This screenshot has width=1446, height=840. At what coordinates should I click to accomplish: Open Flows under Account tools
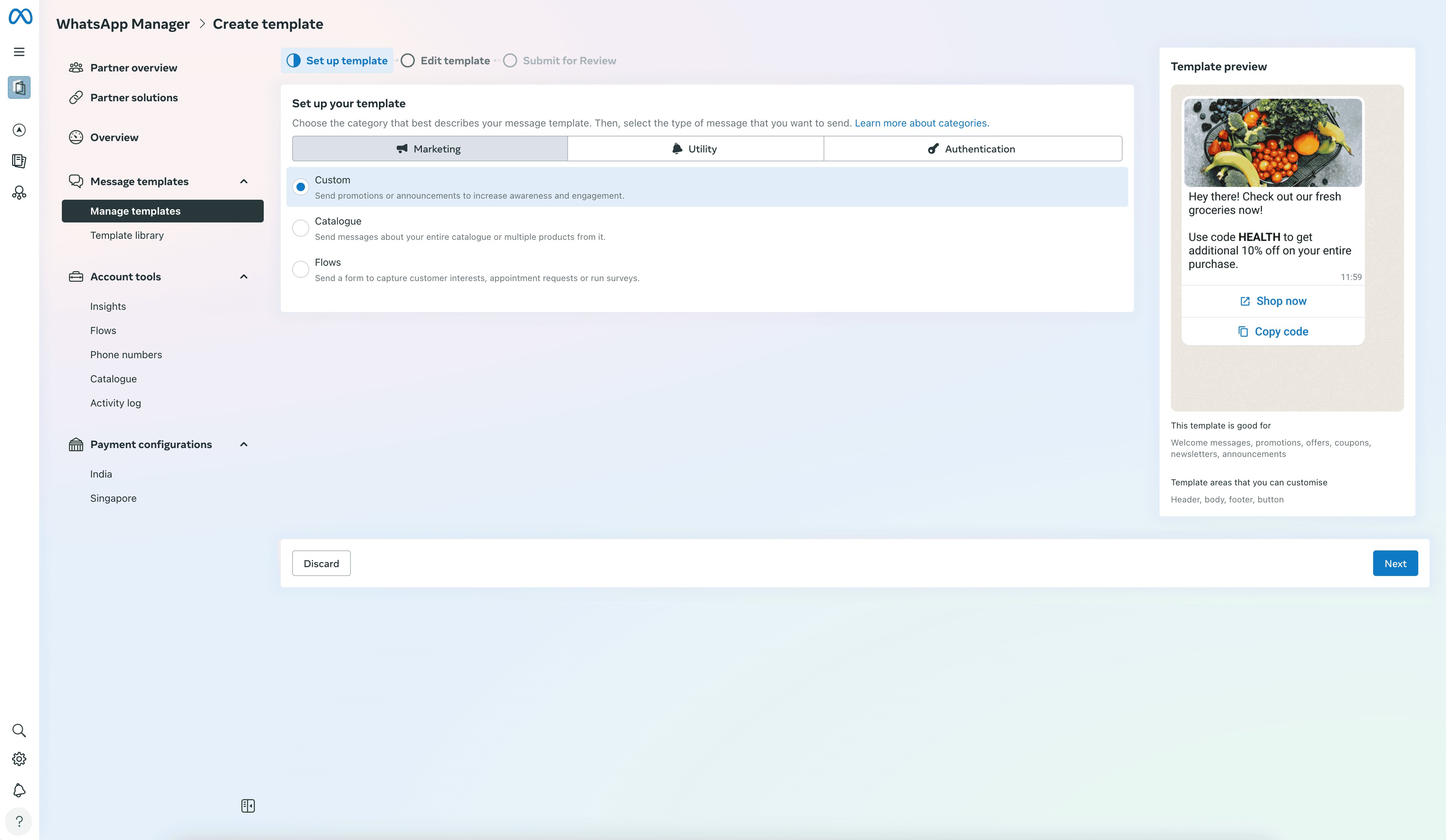(x=103, y=330)
